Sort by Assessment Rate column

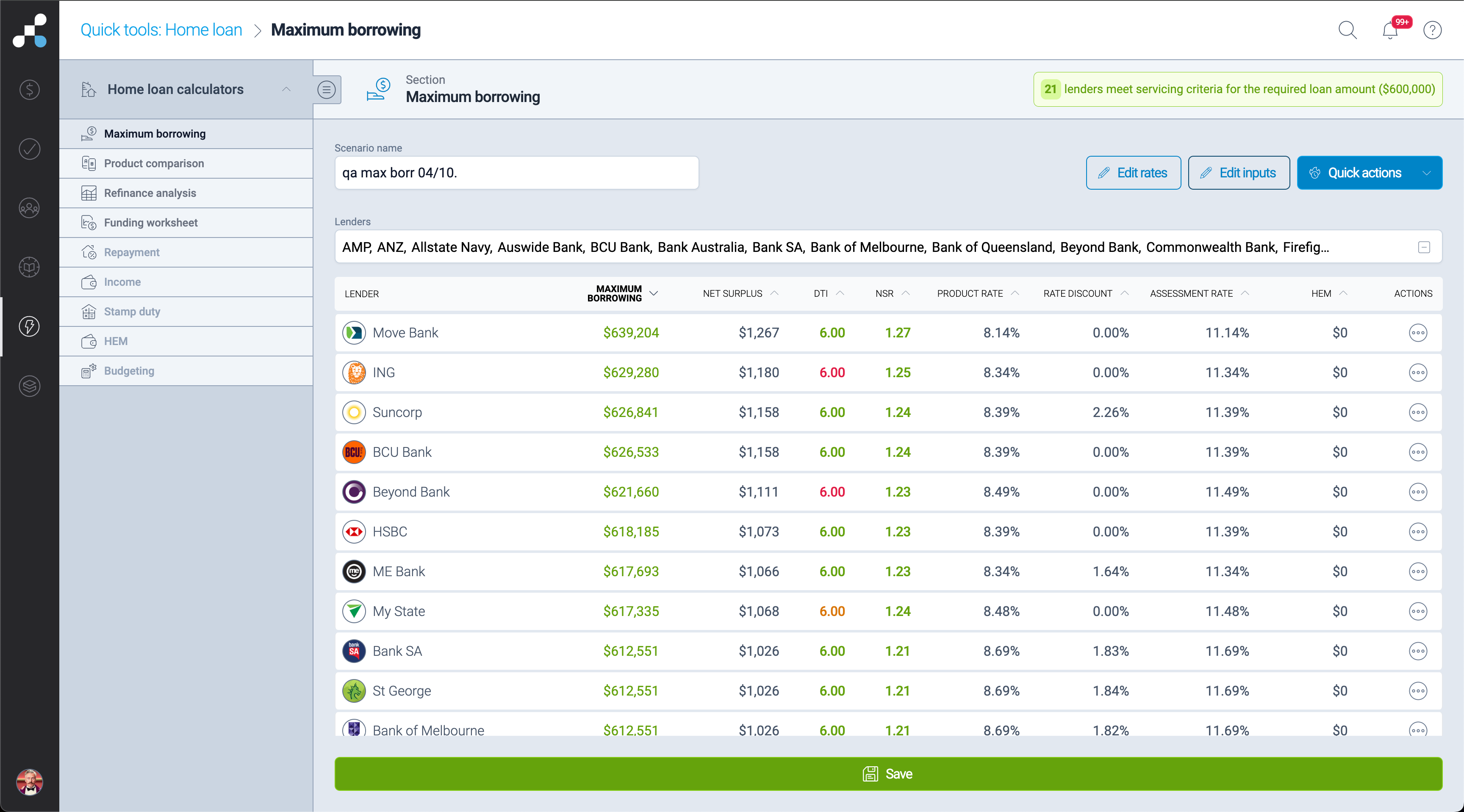click(1200, 293)
